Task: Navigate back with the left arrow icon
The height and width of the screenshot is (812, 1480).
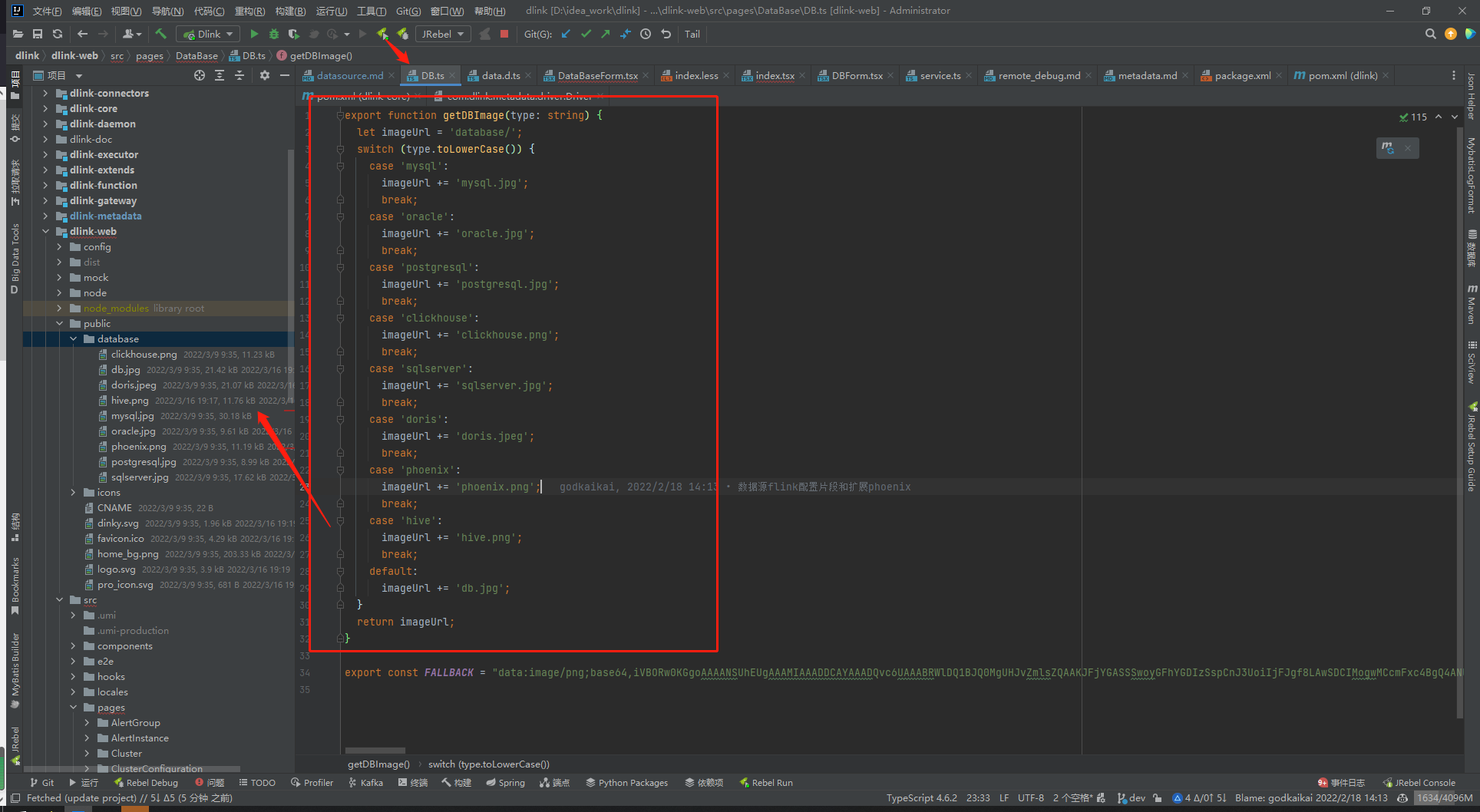Action: (x=83, y=34)
